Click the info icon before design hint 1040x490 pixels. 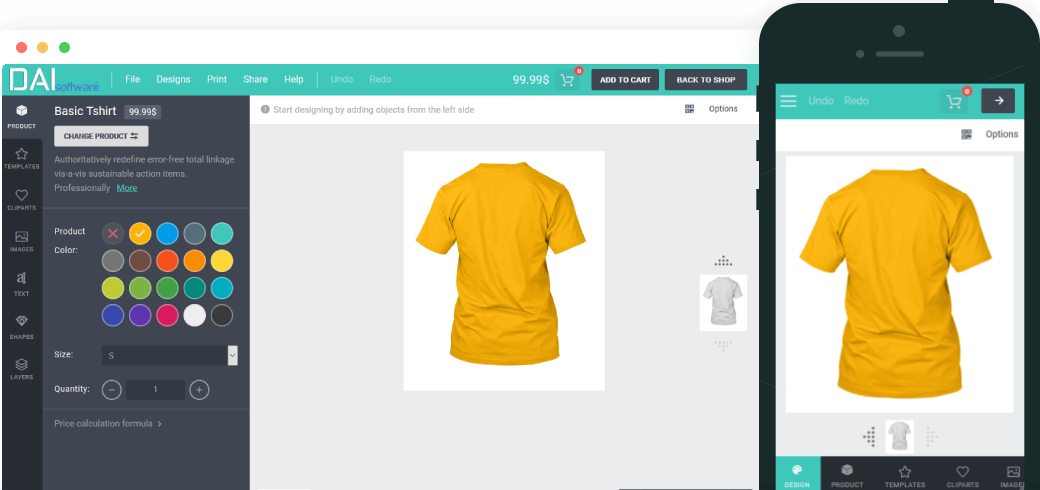(x=265, y=109)
